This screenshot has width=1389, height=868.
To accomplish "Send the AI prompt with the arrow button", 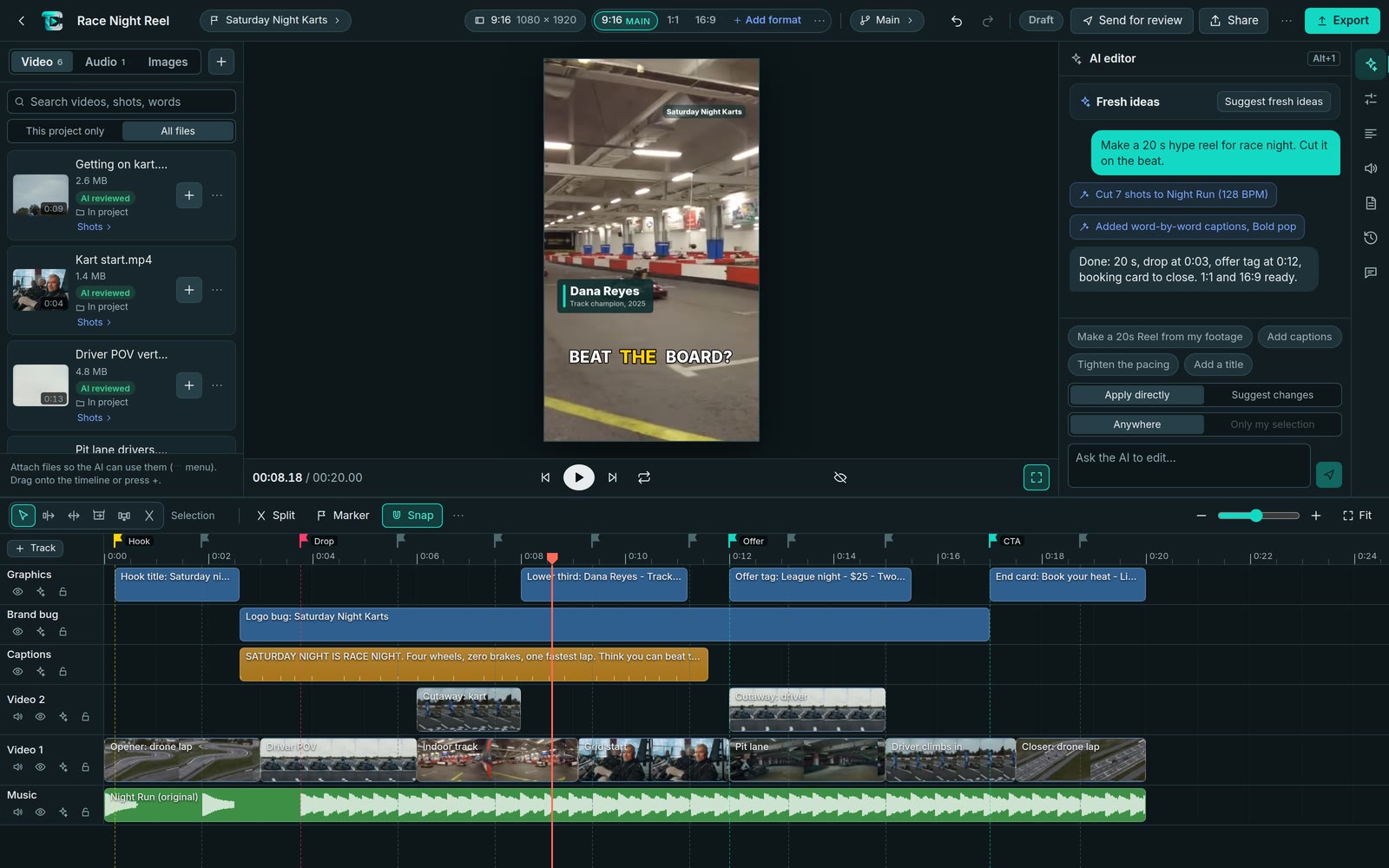I will 1329,475.
